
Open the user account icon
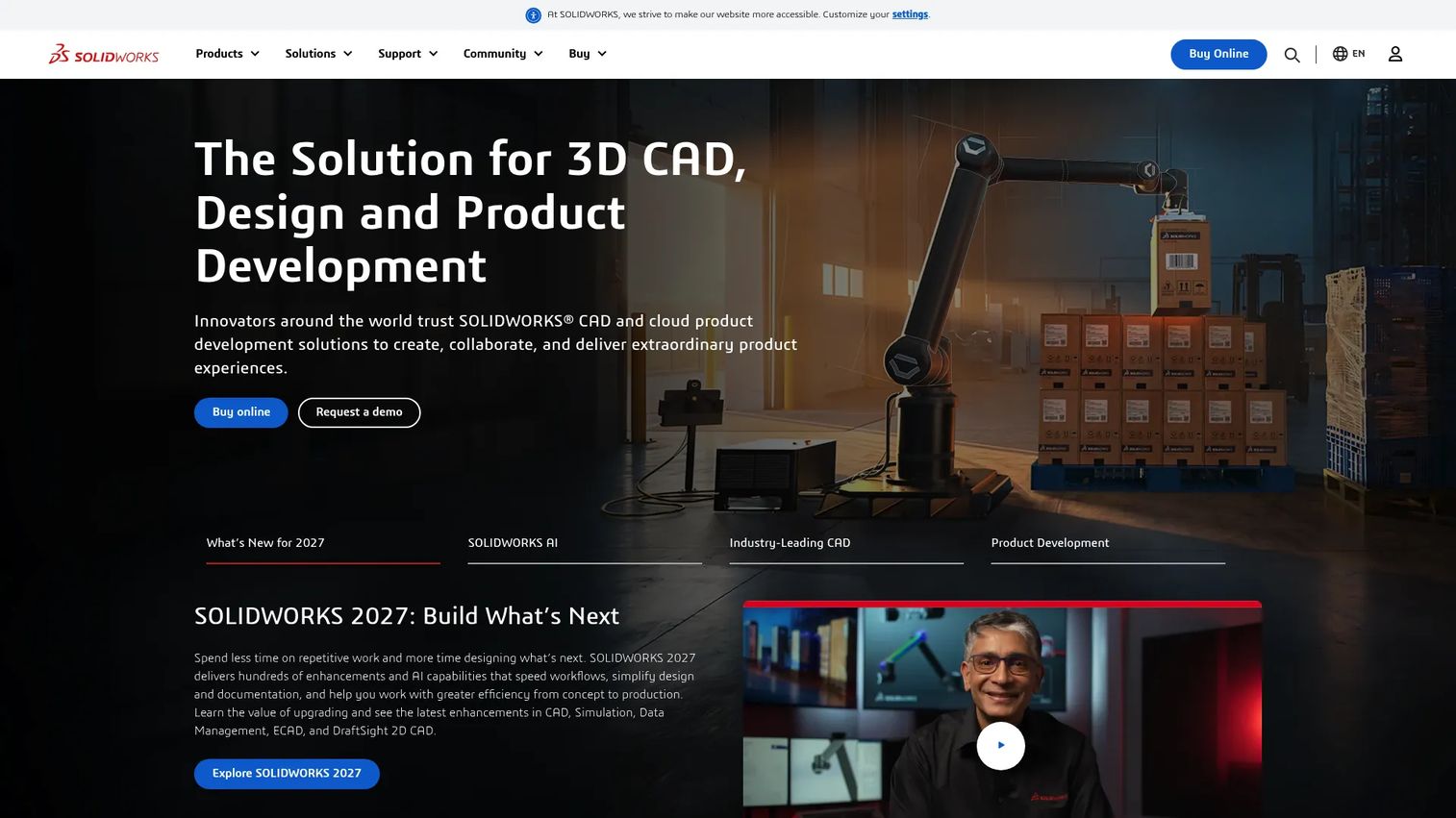tap(1395, 54)
